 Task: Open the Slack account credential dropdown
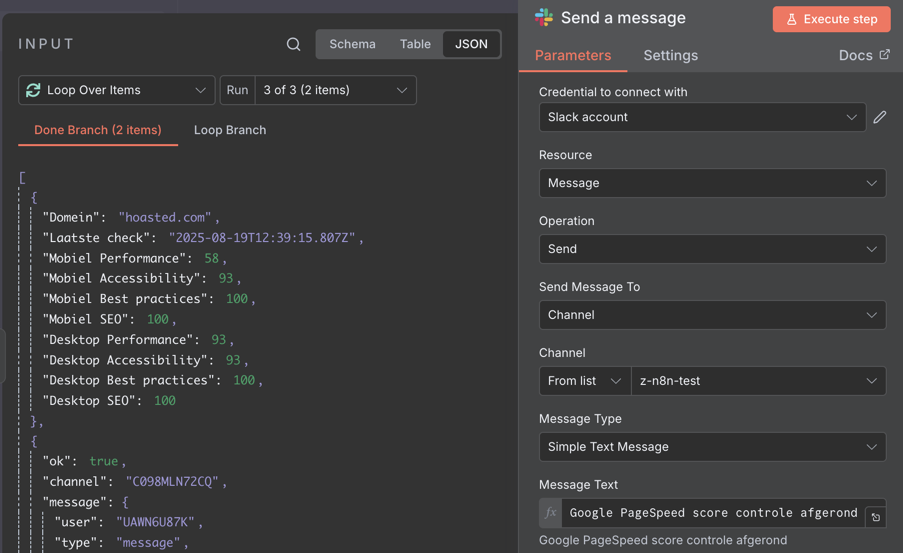pyautogui.click(x=702, y=117)
